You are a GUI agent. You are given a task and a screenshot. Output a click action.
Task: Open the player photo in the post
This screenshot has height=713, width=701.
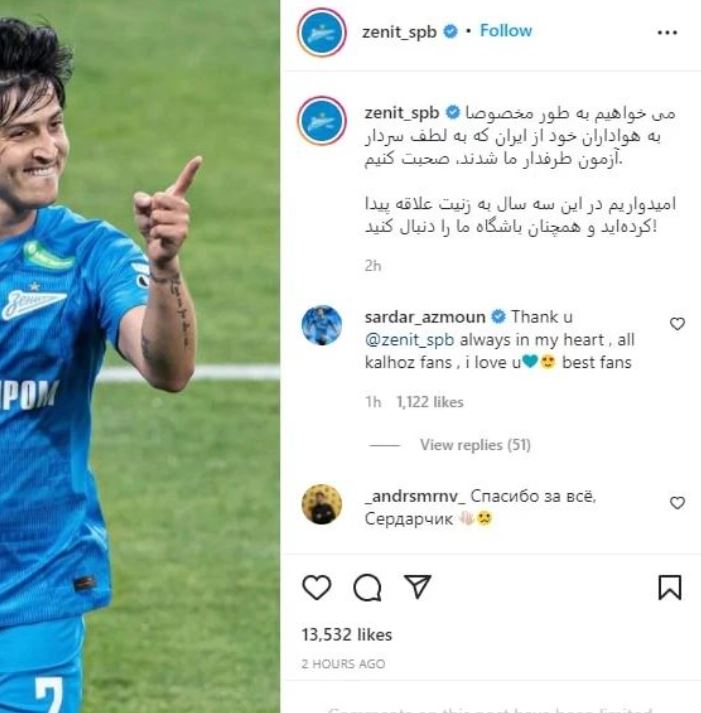click(140, 356)
